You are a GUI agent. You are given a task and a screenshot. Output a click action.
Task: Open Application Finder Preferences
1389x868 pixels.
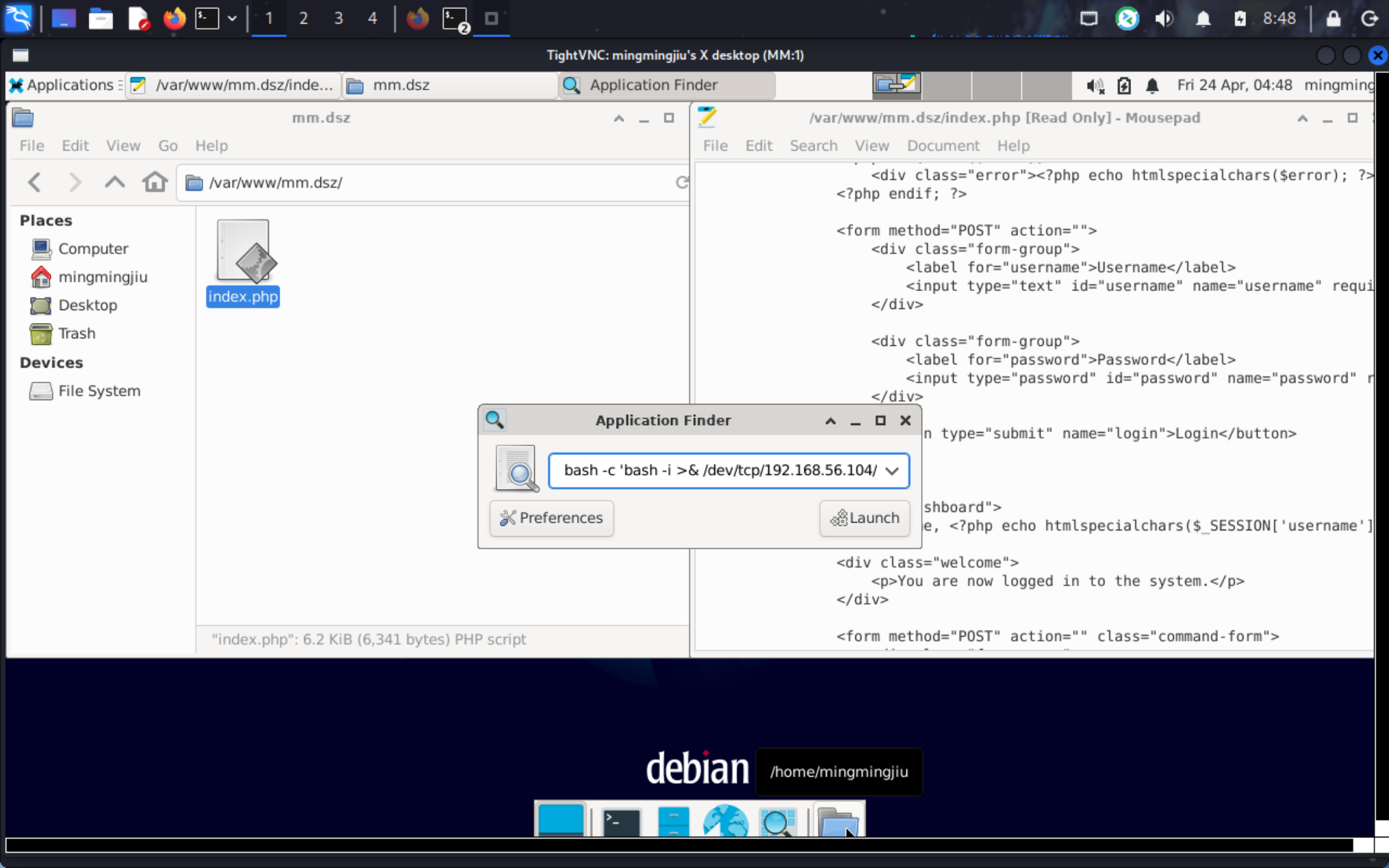point(552,518)
